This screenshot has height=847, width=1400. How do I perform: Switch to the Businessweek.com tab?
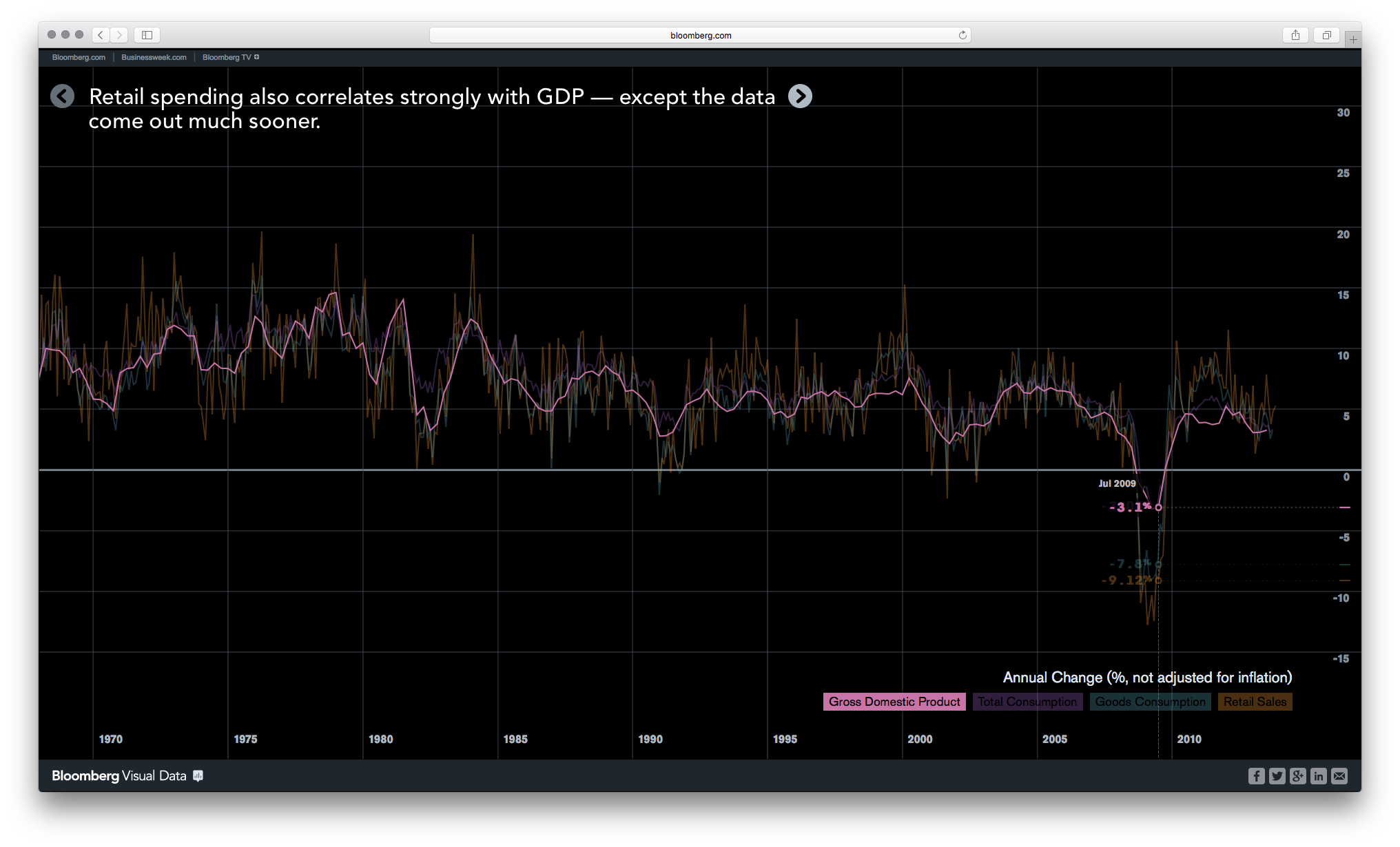(x=153, y=57)
